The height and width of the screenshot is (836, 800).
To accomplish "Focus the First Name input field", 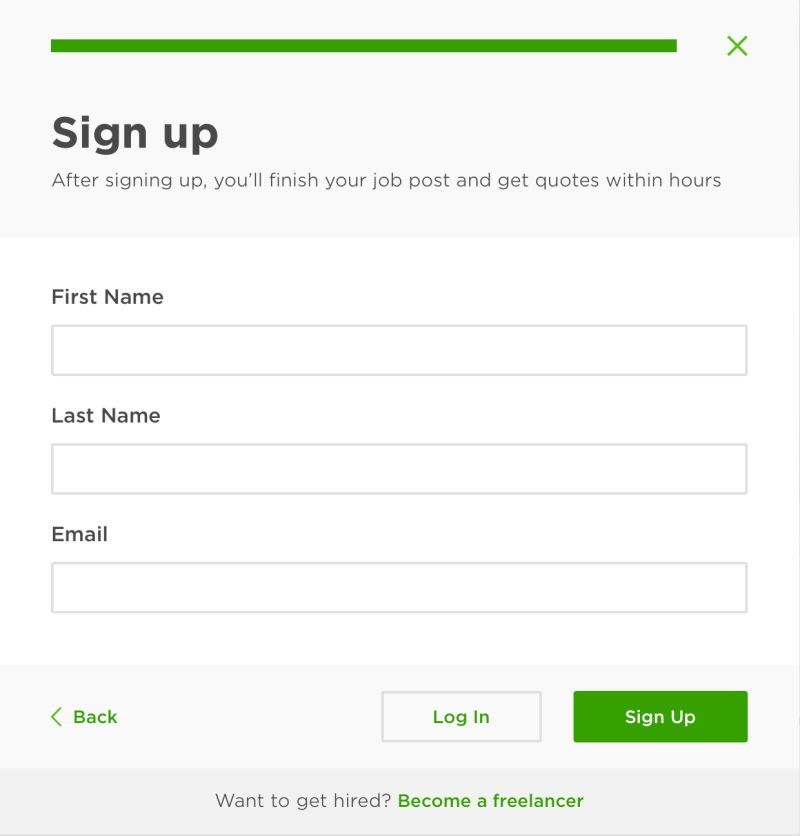I will click(x=399, y=350).
